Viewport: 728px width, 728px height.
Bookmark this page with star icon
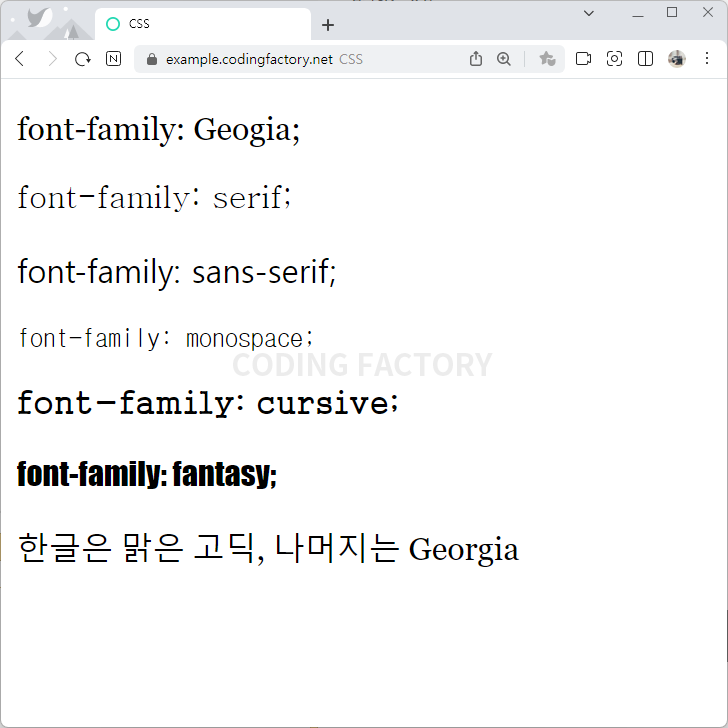click(x=547, y=59)
